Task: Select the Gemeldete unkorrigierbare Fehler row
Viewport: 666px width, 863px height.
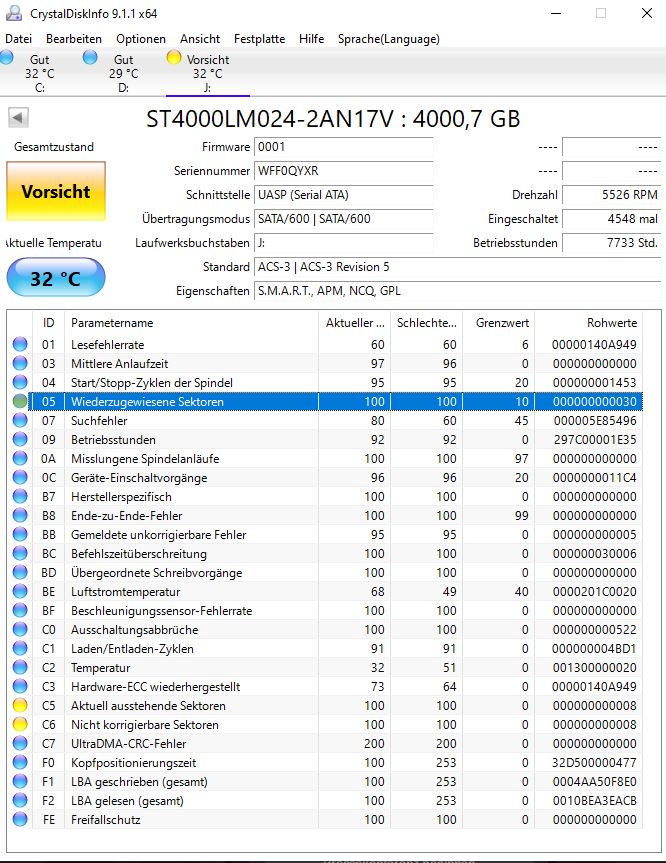Action: pos(325,534)
